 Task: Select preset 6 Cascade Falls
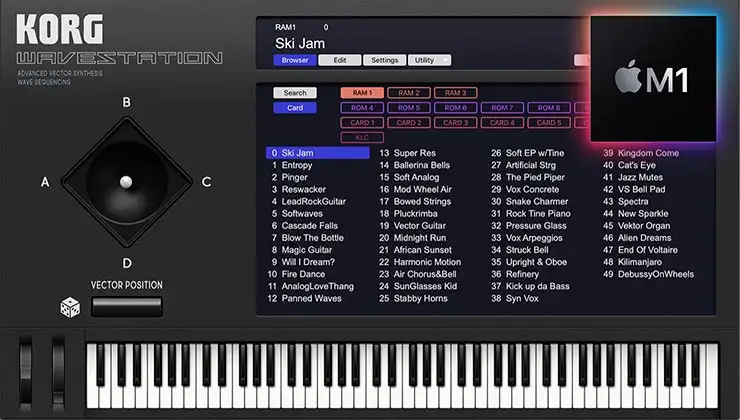[304, 226]
